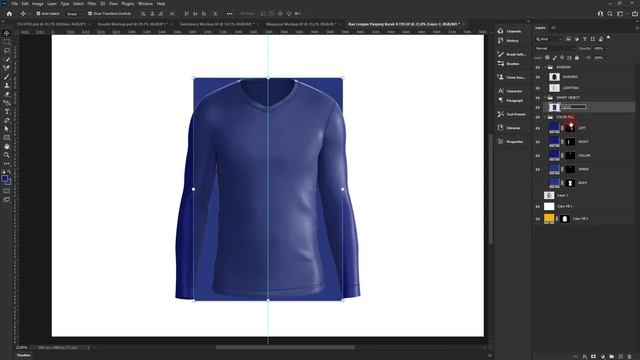Image resolution: width=640 pixels, height=360 pixels.
Task: Open the Normal blend mode dropdown
Action: [555, 49]
